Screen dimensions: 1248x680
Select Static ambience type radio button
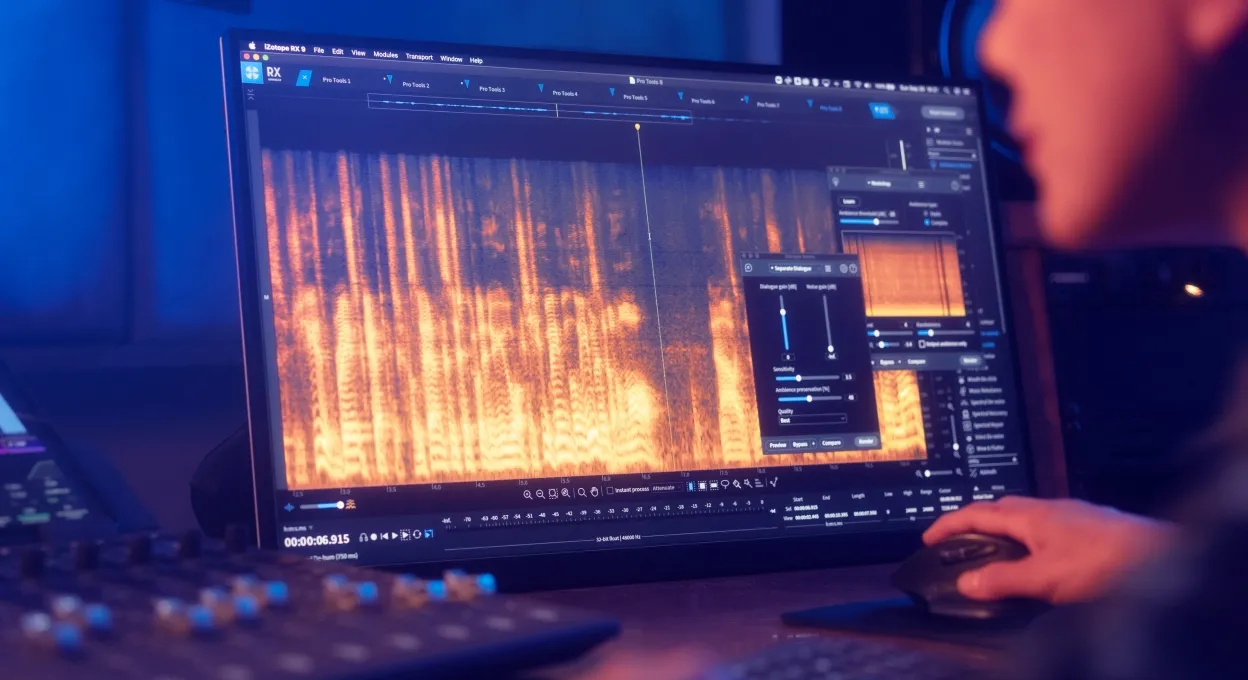[x=926, y=213]
